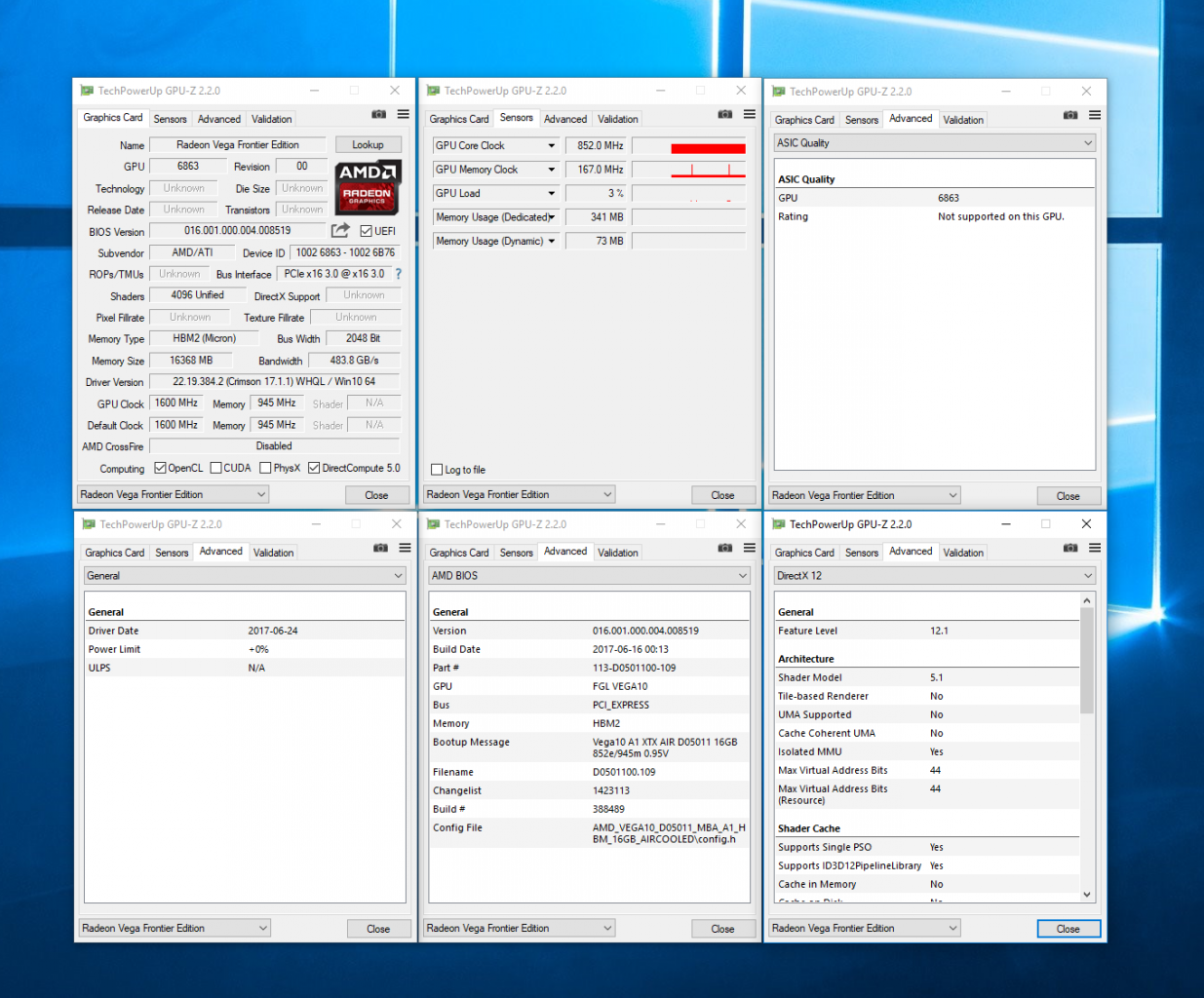1204x998 pixels.
Task: Open the GPU Core Clock sensor dropdown
Action: [551, 145]
